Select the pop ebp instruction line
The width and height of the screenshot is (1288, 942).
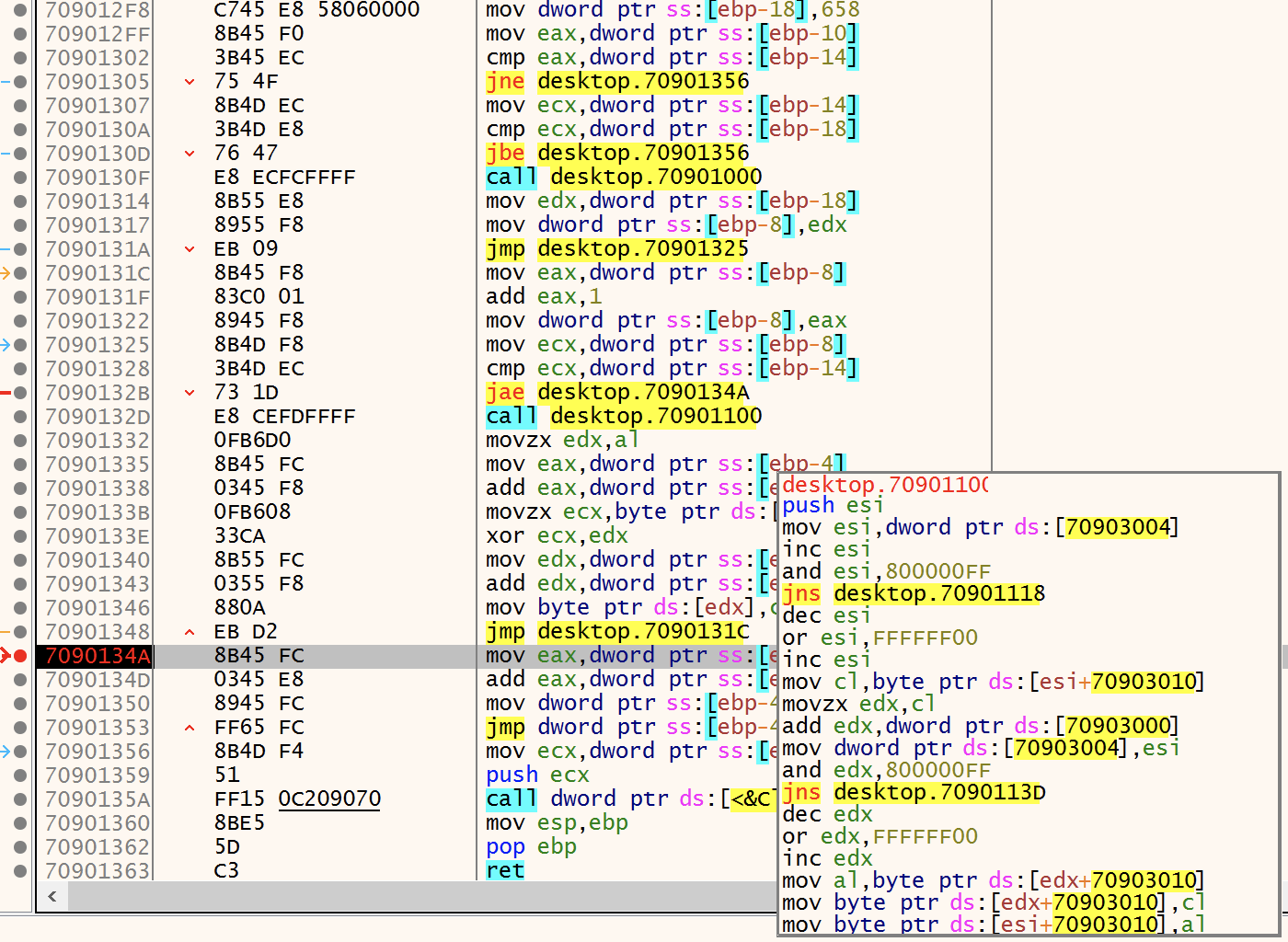point(531,847)
